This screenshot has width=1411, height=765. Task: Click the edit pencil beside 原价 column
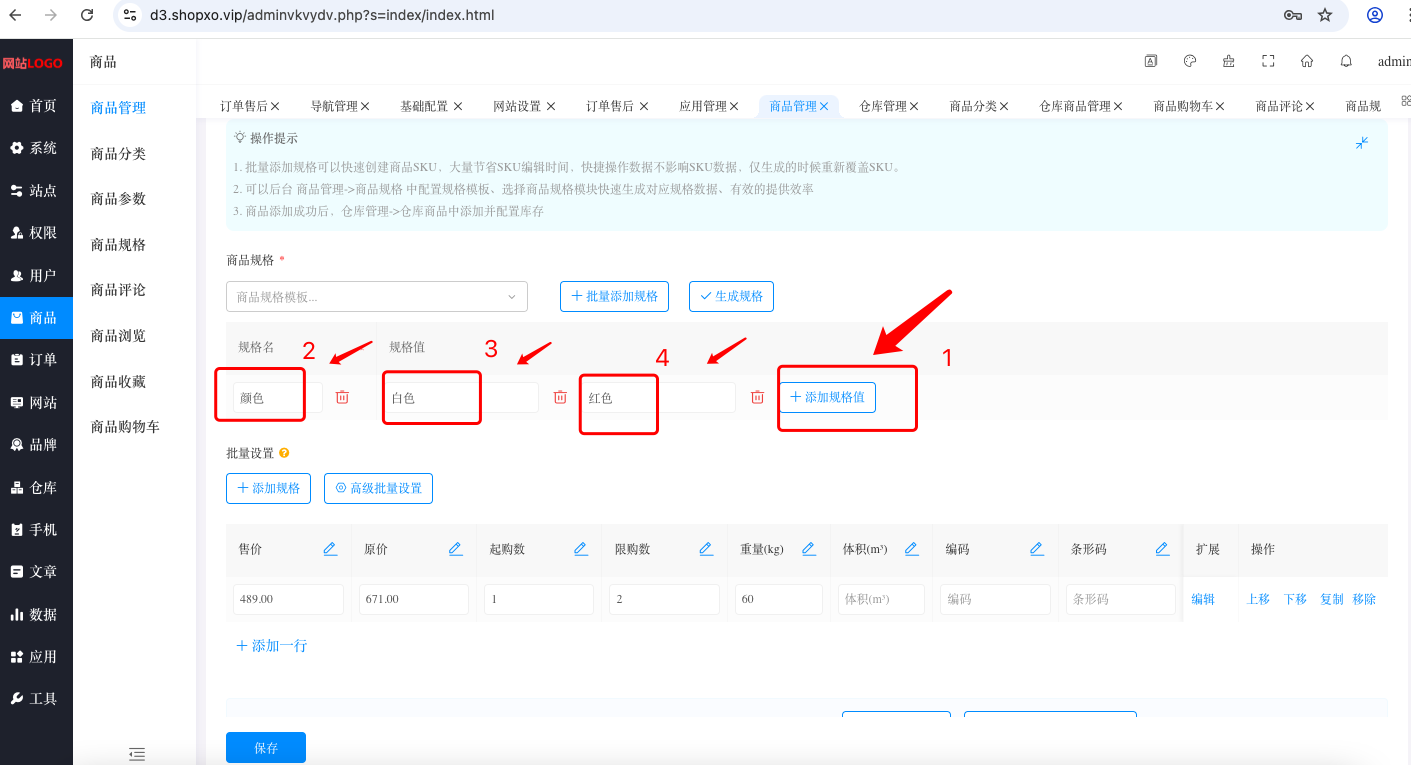pyautogui.click(x=455, y=549)
